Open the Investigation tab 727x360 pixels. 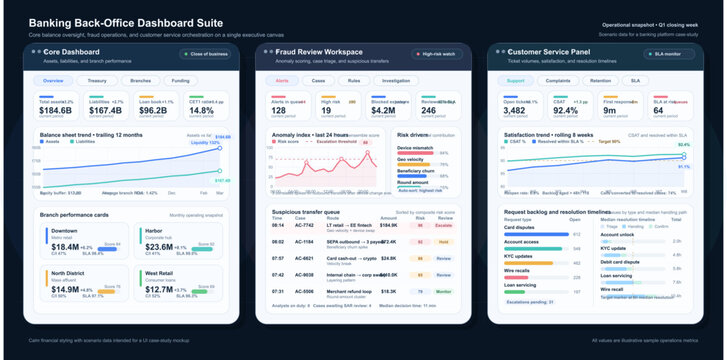click(395, 81)
